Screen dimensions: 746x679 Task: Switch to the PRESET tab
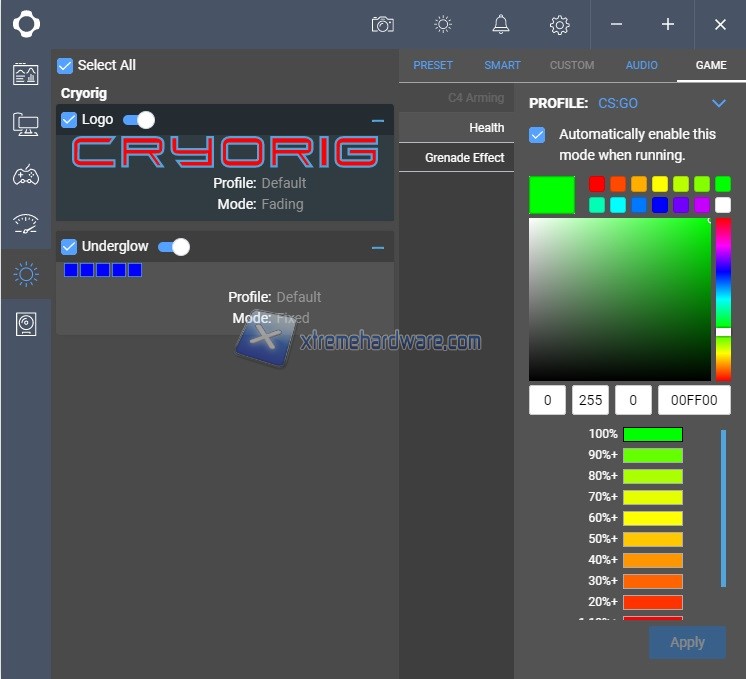coord(433,65)
